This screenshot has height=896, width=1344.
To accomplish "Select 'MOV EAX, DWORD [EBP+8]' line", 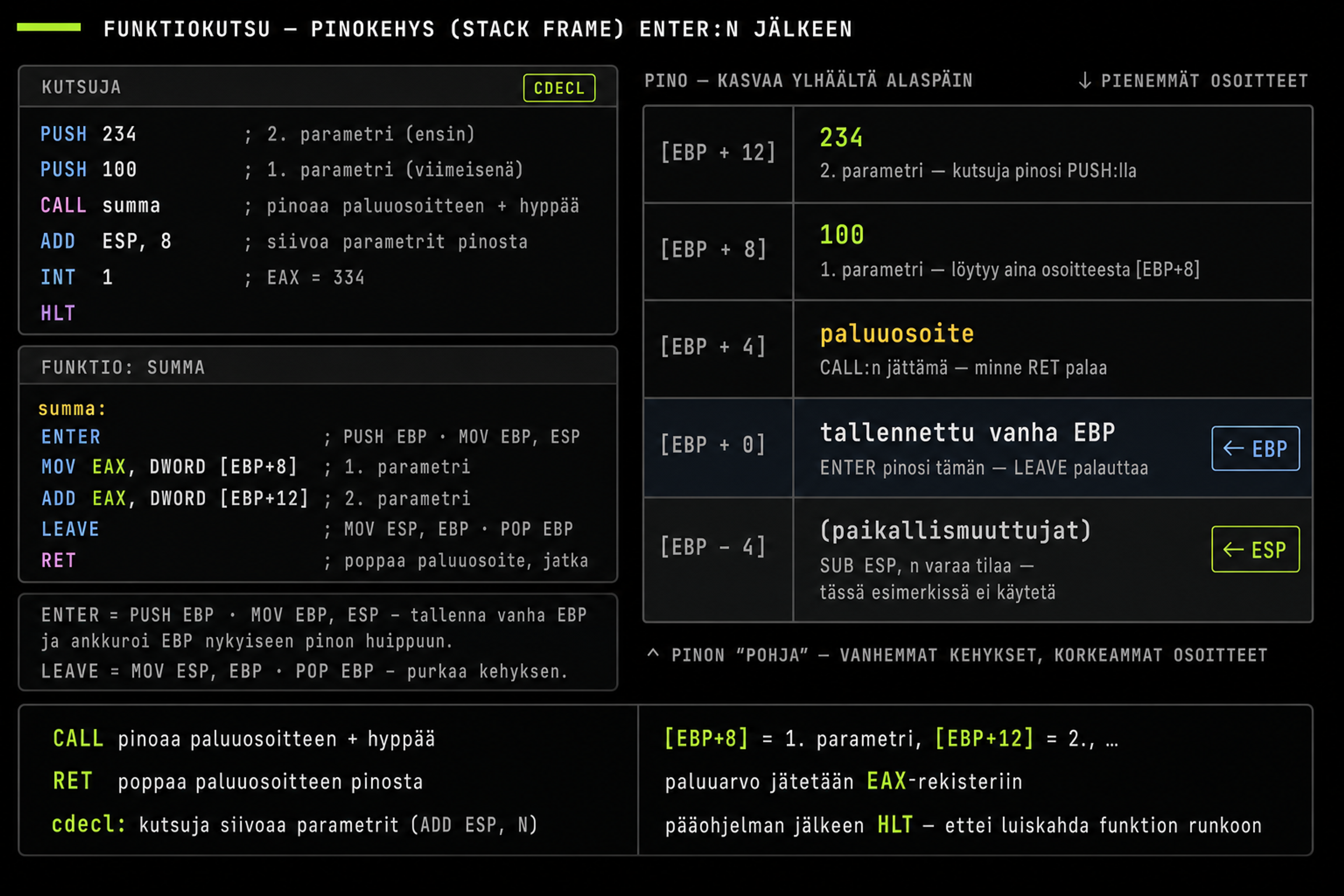I will pos(169,467).
